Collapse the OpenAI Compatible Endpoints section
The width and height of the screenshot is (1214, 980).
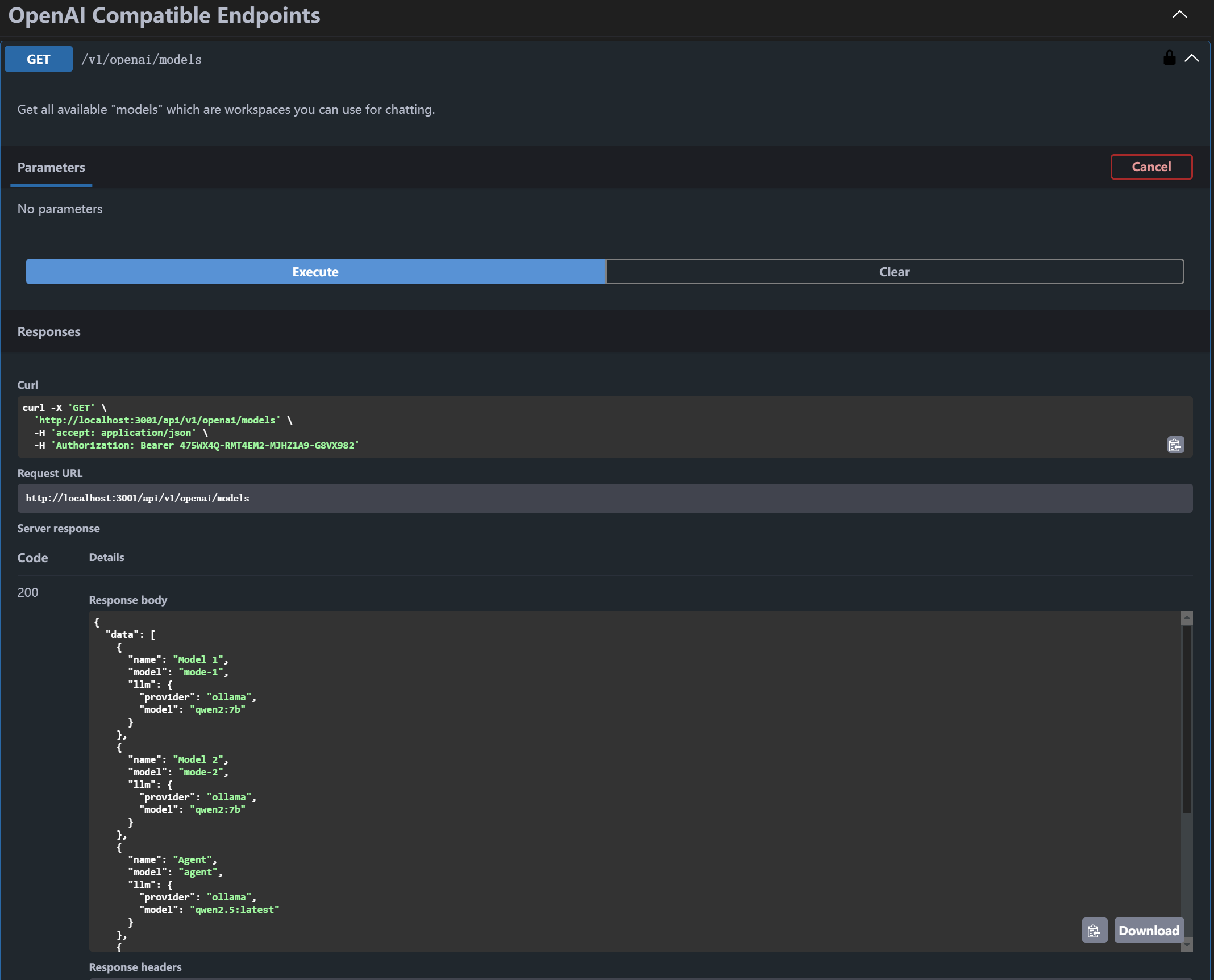tap(1180, 15)
